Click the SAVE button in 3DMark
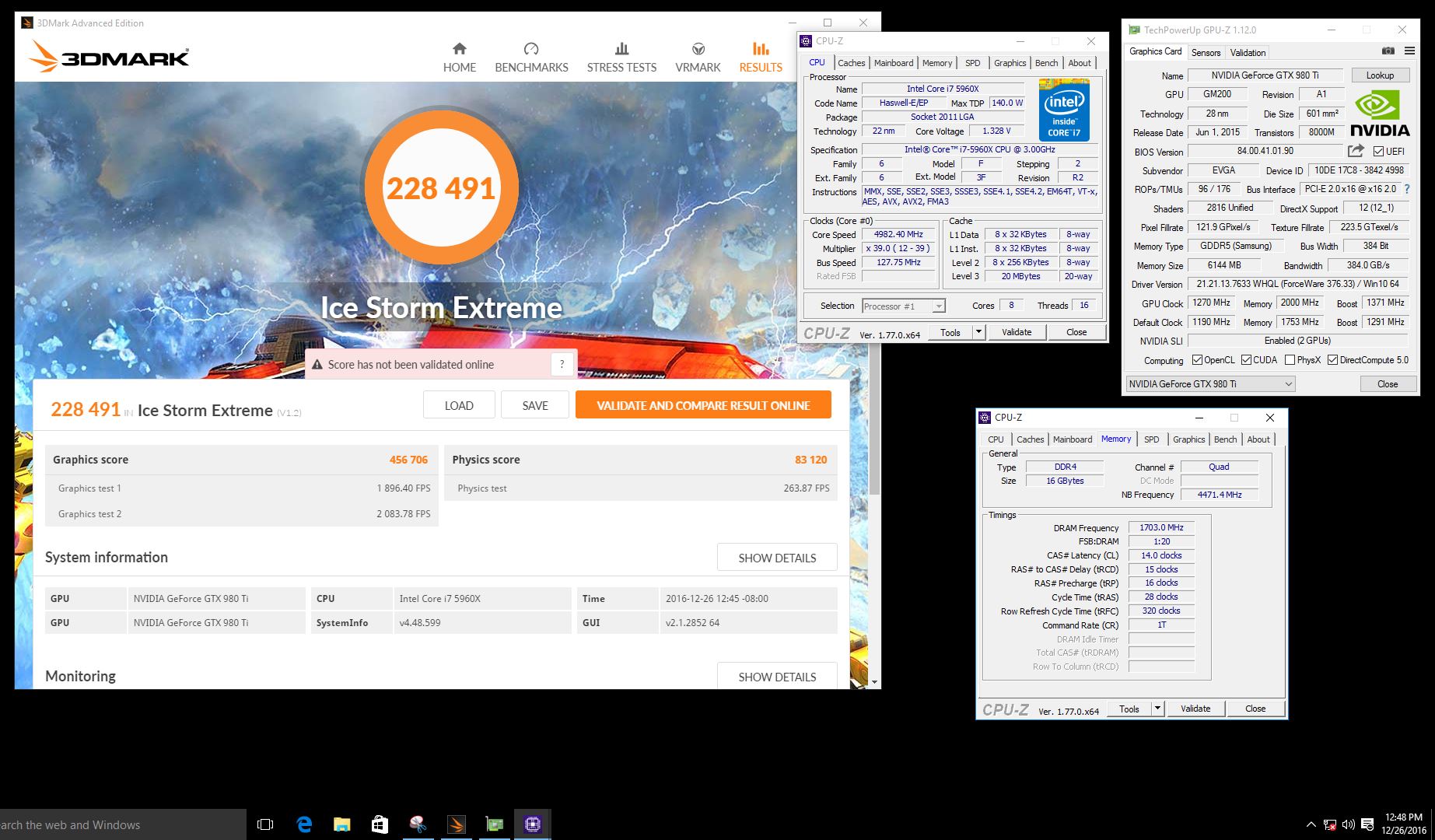The height and width of the screenshot is (840, 1435). click(535, 405)
